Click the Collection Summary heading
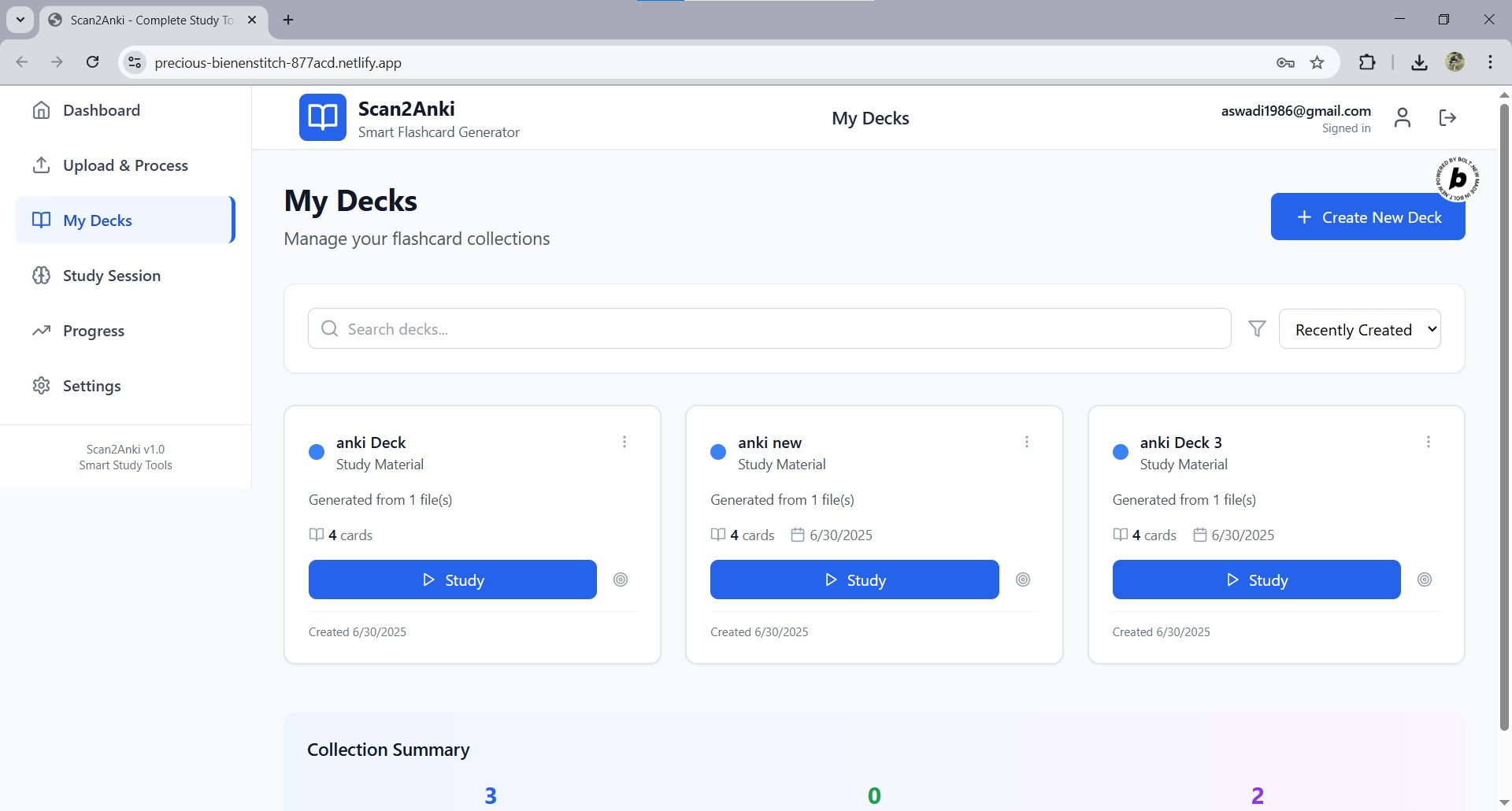 pos(388,750)
